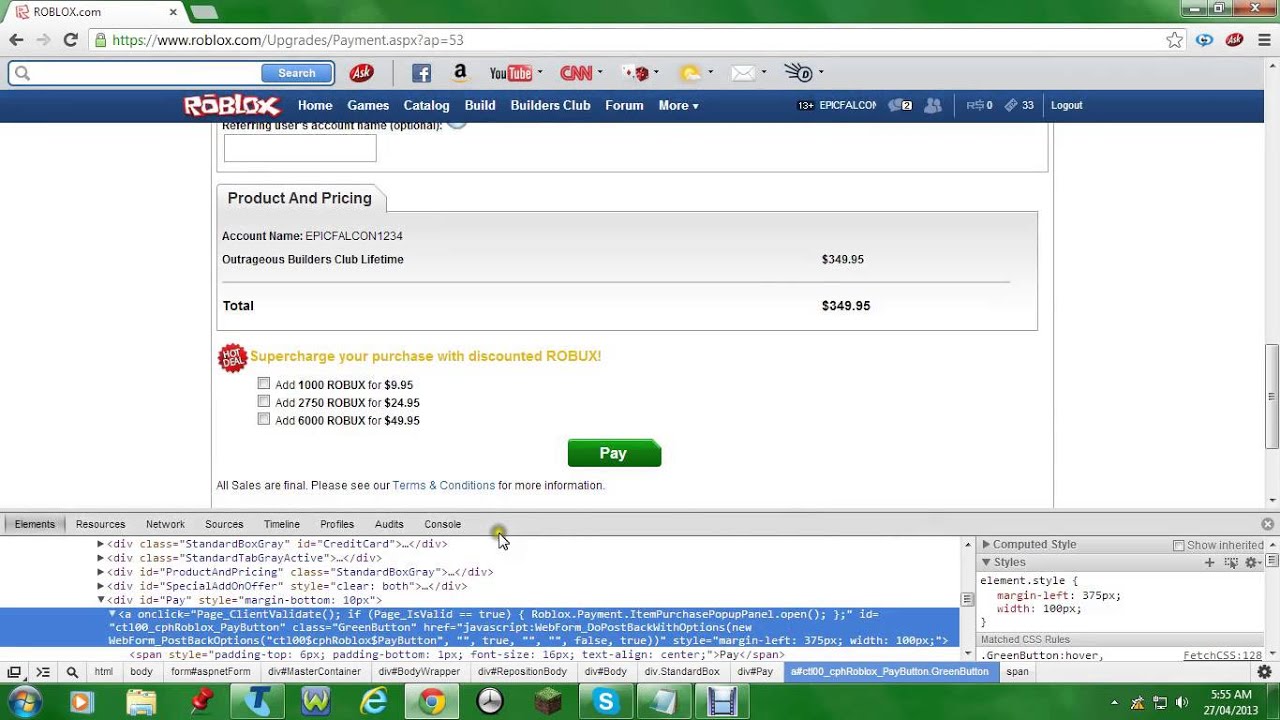Open the mail envelope toolbar icon
This screenshot has height=720, width=1280.
(x=742, y=73)
